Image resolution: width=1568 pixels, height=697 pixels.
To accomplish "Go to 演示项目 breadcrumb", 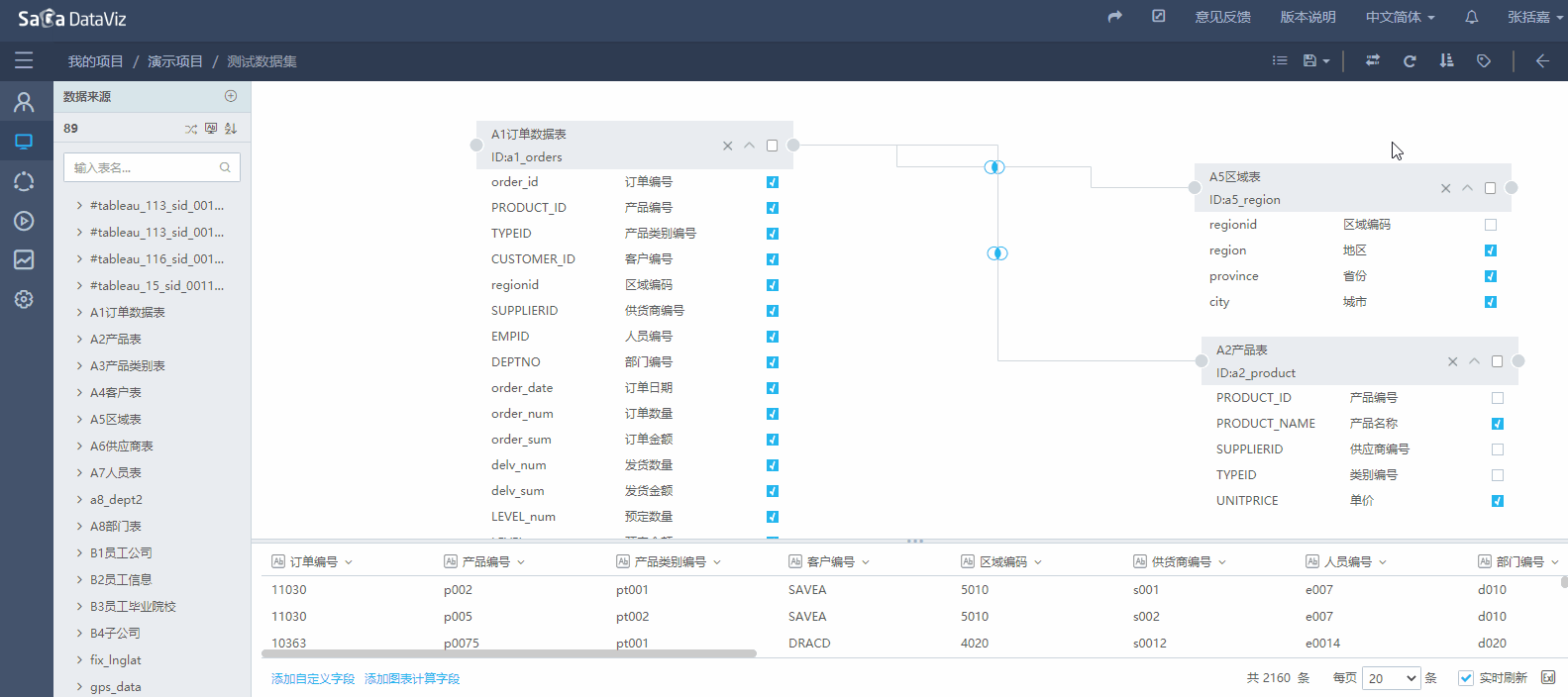I will point(175,61).
